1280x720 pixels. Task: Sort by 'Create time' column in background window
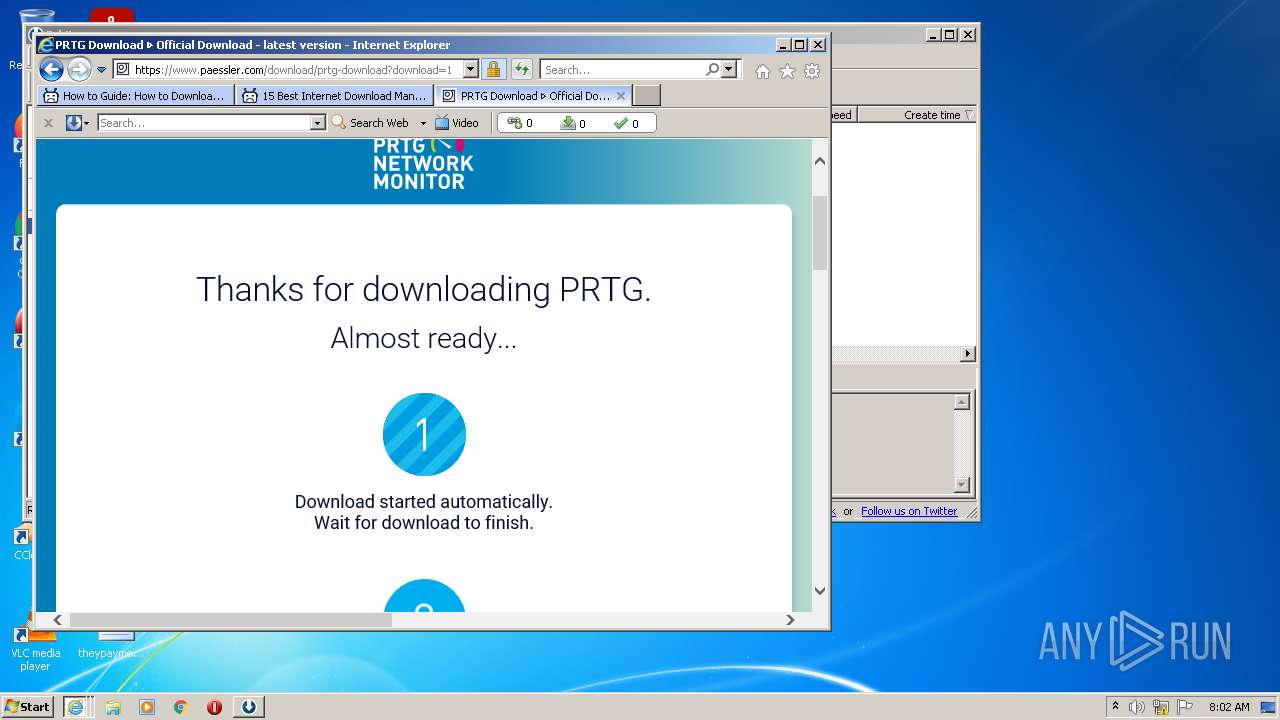[916, 115]
